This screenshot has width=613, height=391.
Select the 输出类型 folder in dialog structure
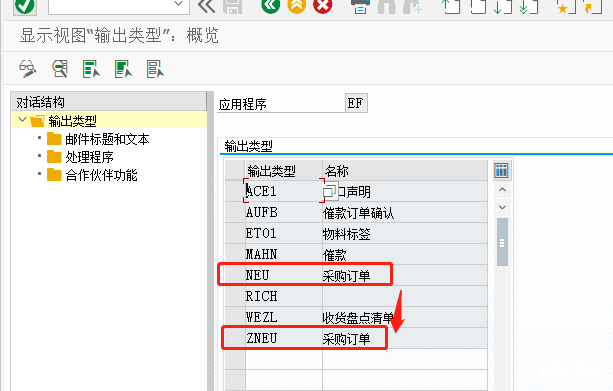[x=72, y=121]
